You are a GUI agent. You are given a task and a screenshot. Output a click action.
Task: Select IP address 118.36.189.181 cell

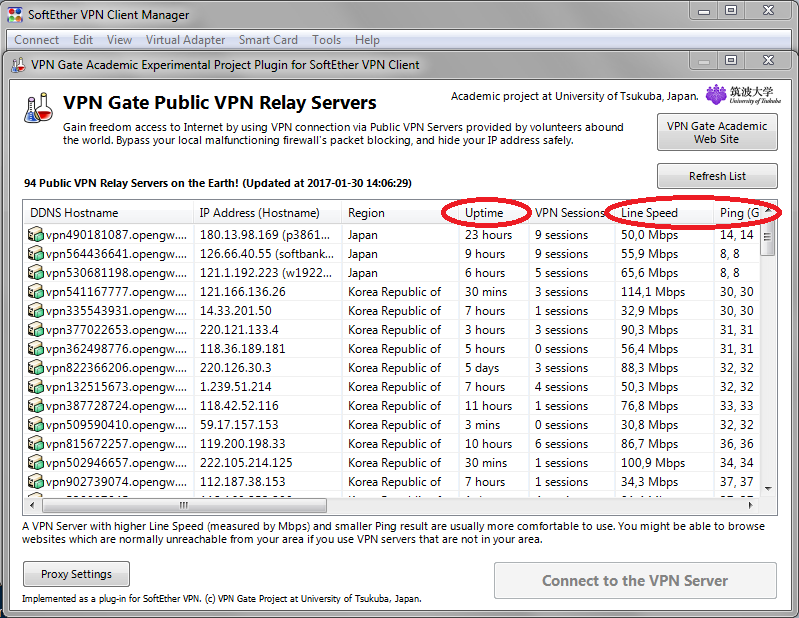pyautogui.click(x=267, y=349)
